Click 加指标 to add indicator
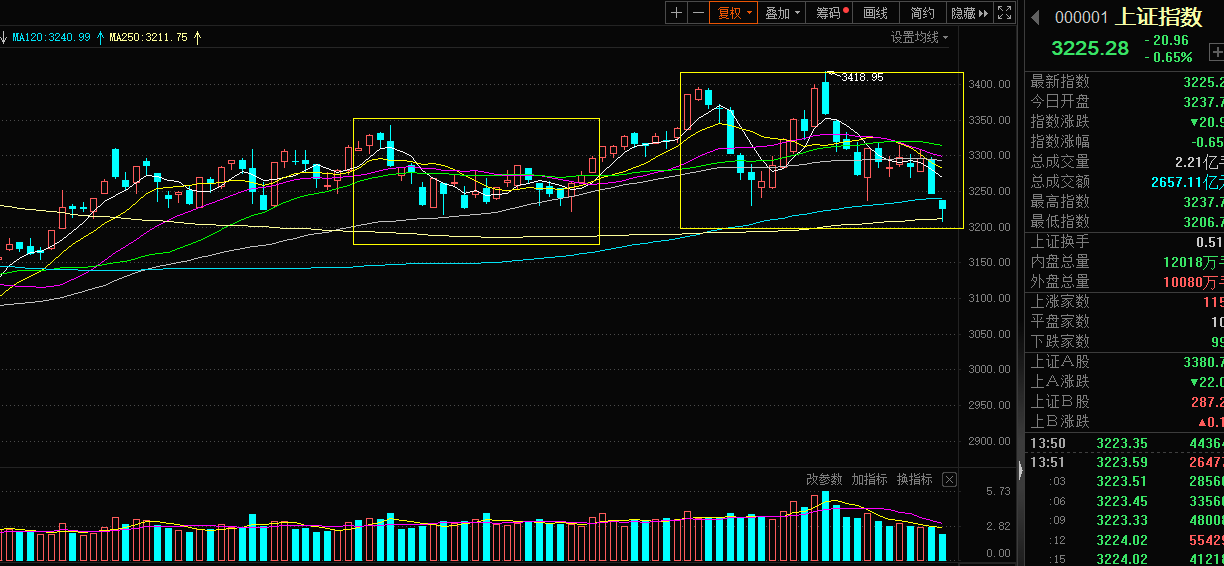This screenshot has height=566, width=1224. [870, 480]
